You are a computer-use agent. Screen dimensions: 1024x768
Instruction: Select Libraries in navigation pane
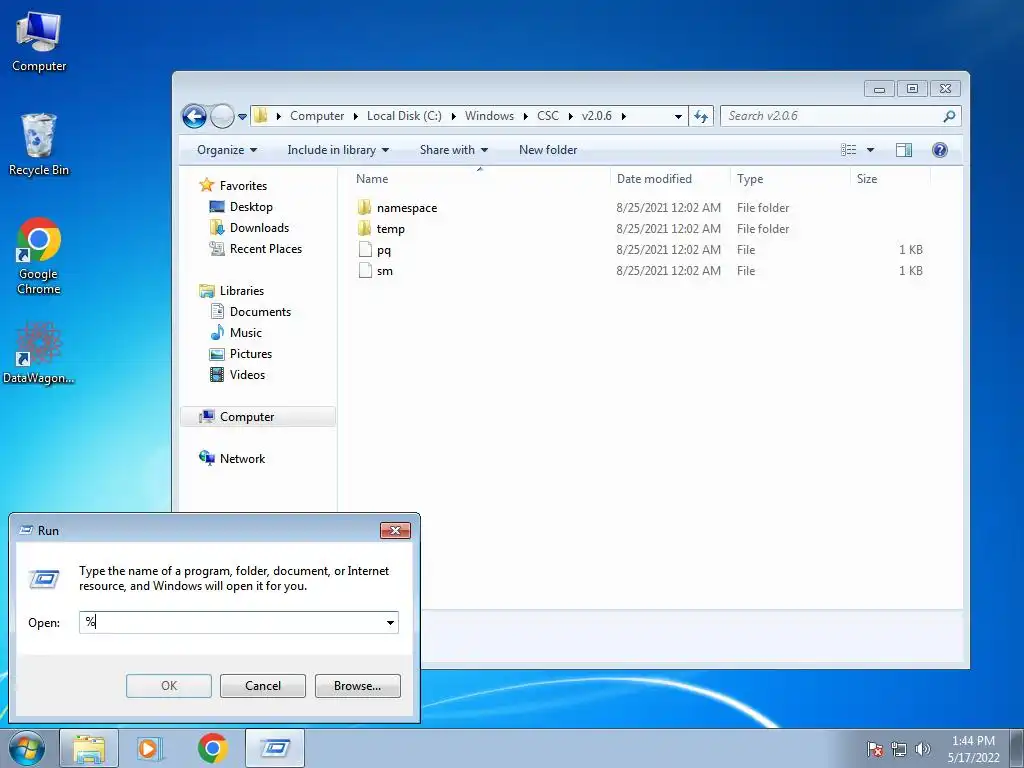(232, 291)
